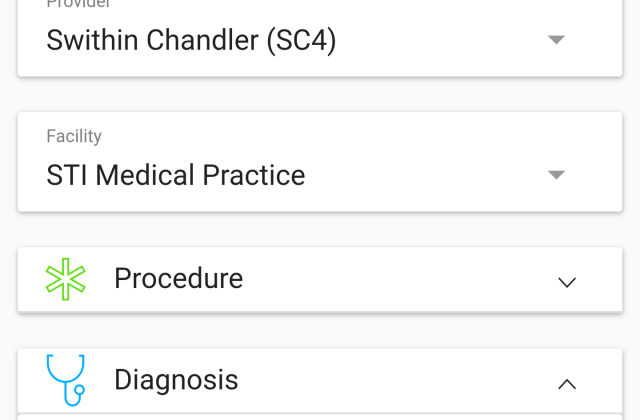Click empty space in the Diagnosis header row
This screenshot has height=420, width=640.
[400, 380]
